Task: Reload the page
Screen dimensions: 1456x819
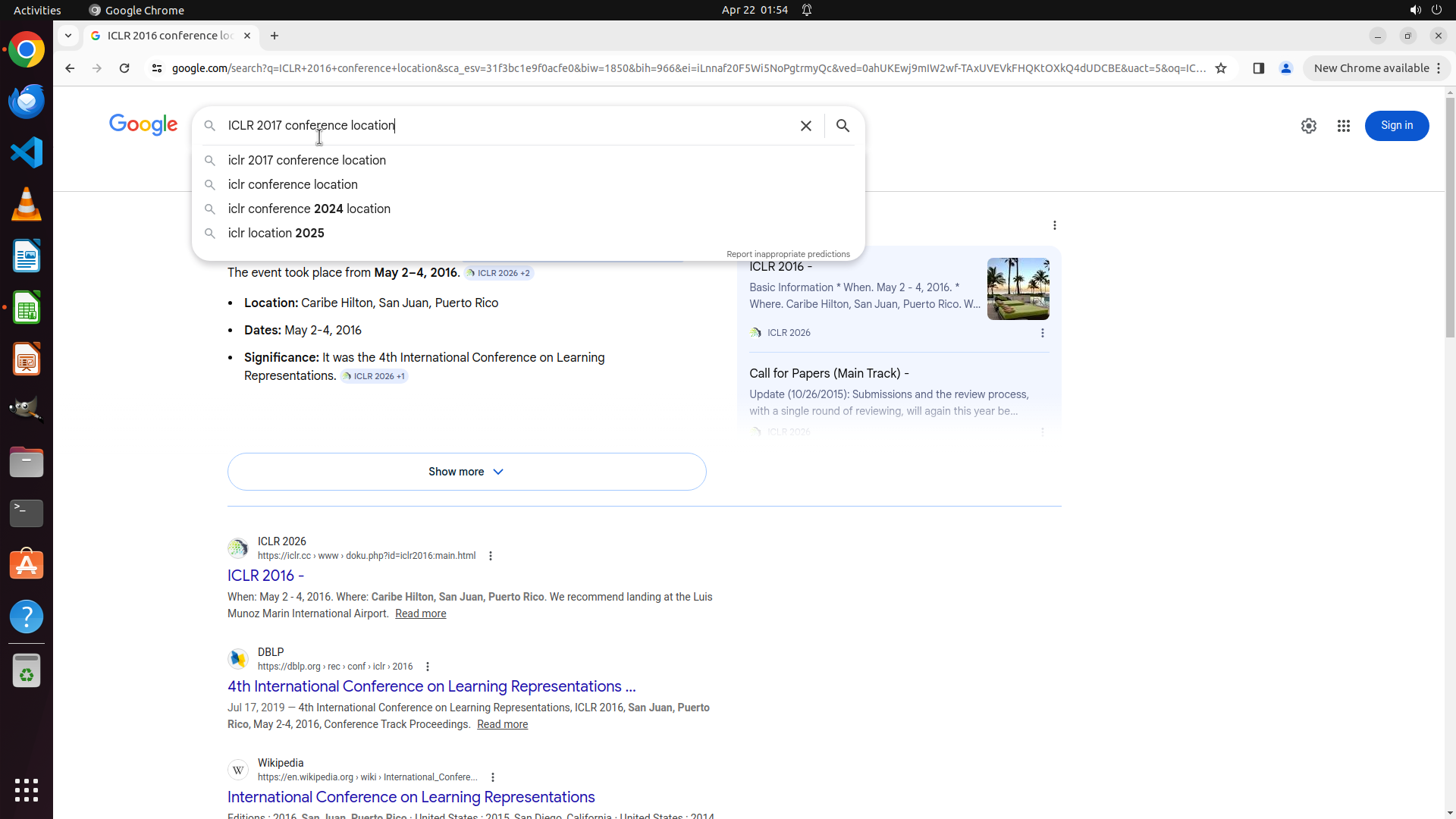Action: (124, 68)
